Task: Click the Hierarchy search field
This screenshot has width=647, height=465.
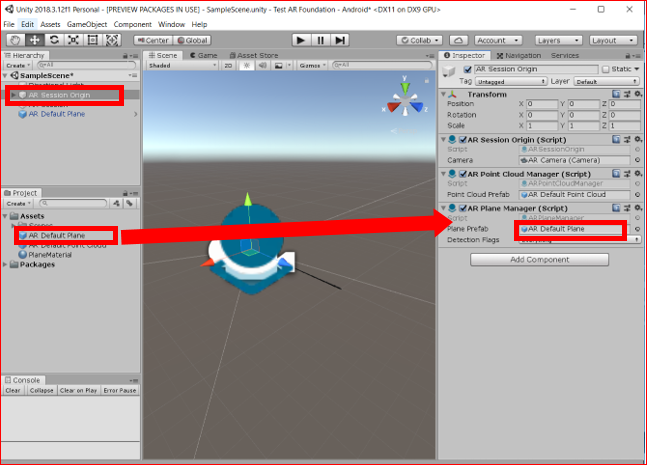Action: (x=86, y=65)
